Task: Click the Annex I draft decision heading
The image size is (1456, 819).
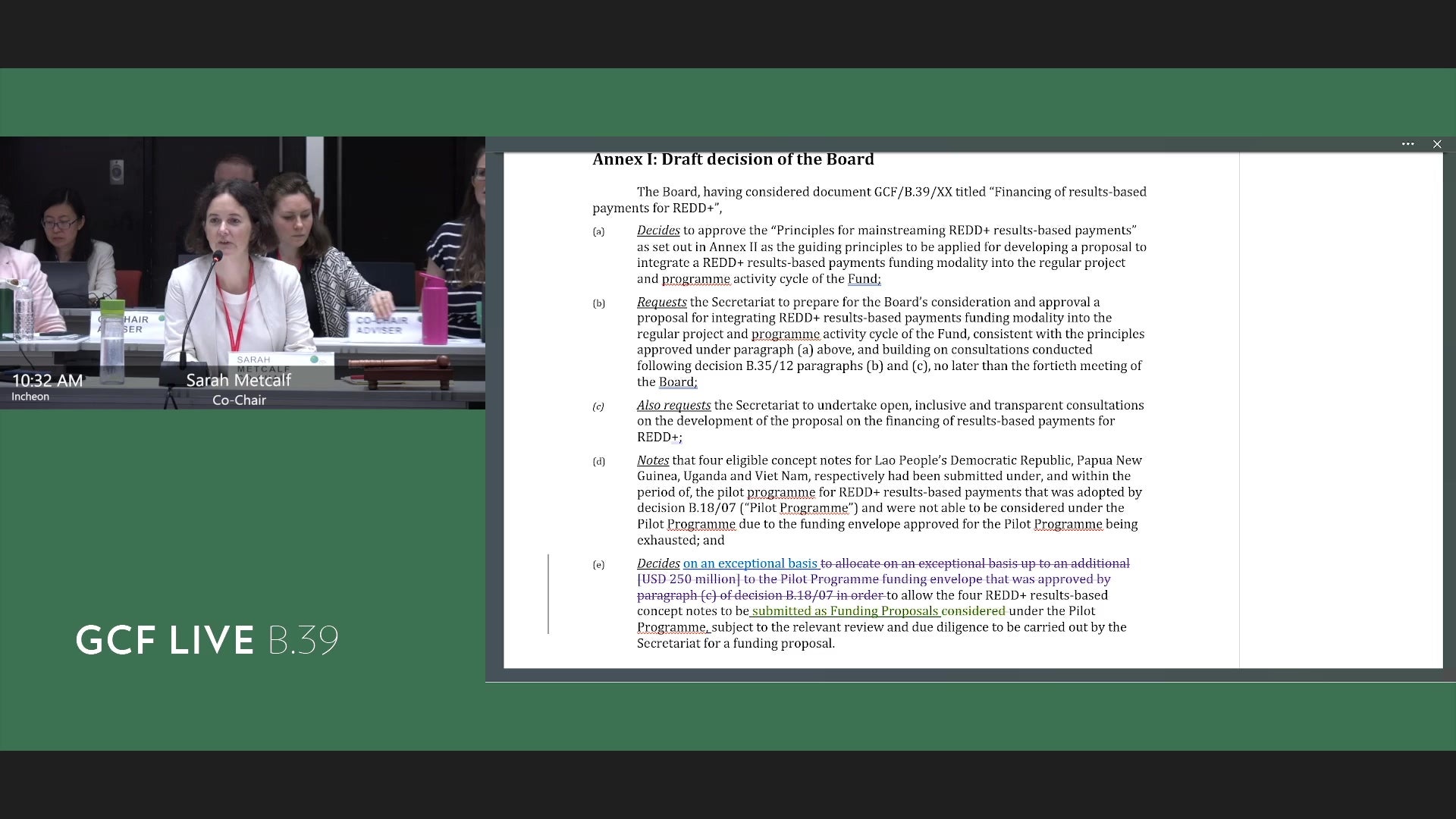Action: coord(733,159)
